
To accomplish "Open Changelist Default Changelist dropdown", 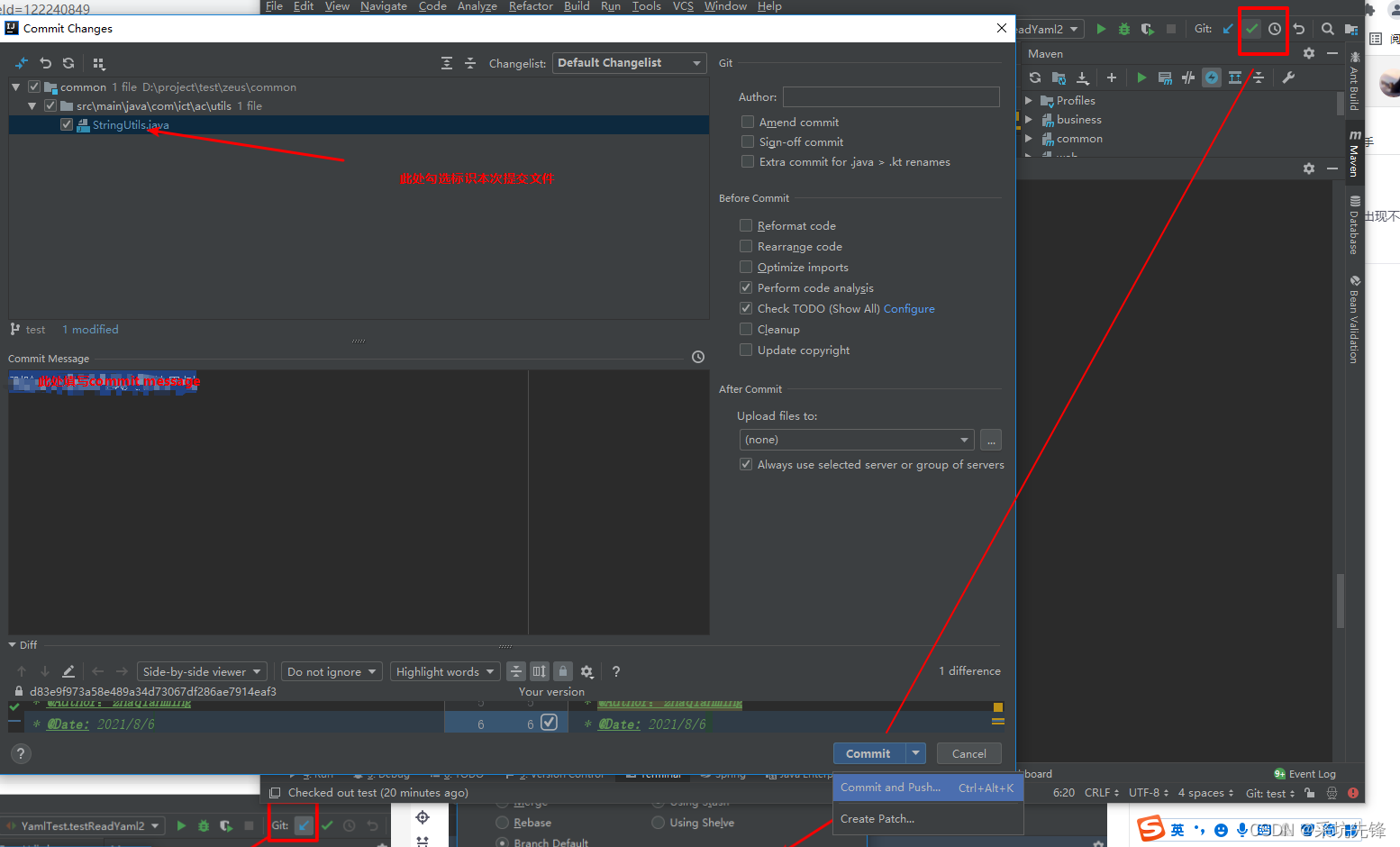I will (x=629, y=63).
